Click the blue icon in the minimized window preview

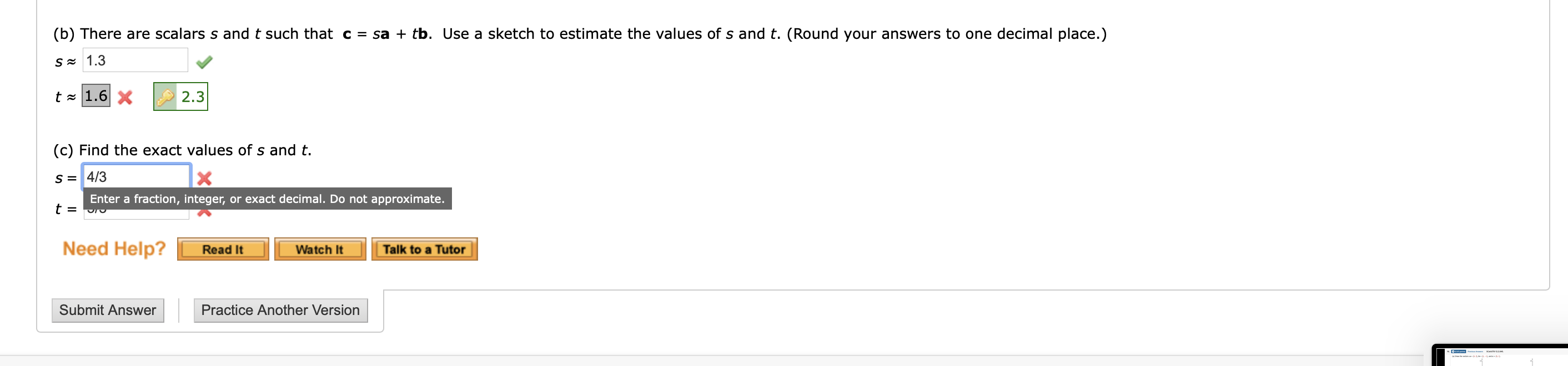[1458, 352]
